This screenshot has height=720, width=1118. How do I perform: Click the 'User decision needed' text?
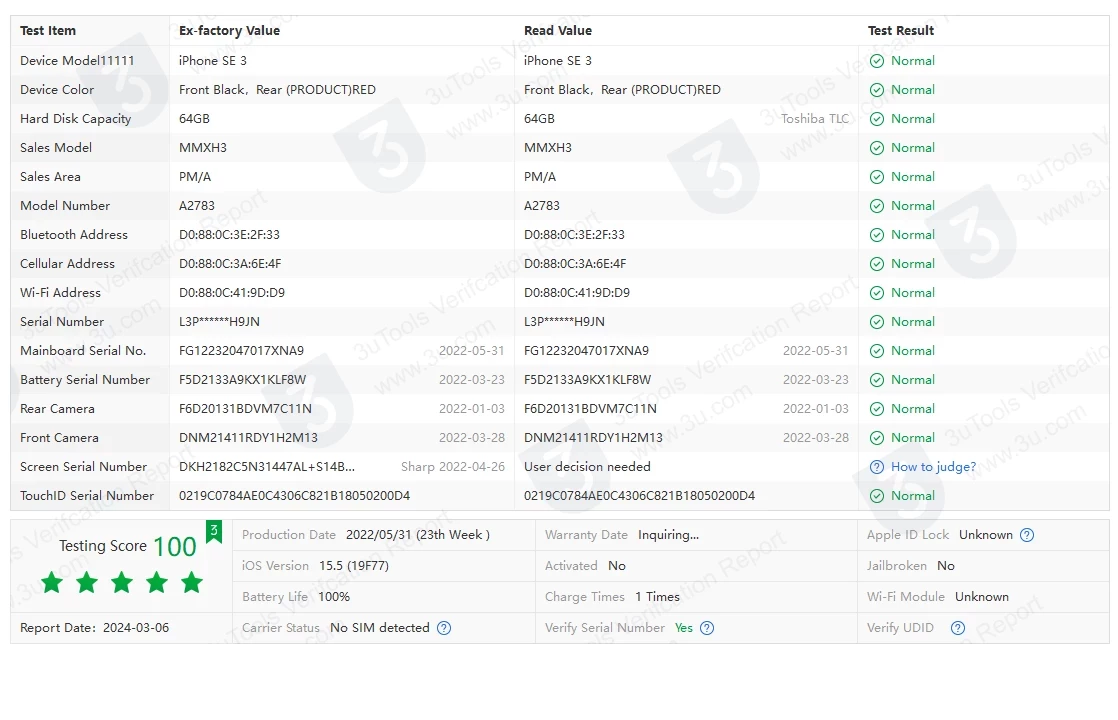tap(588, 467)
